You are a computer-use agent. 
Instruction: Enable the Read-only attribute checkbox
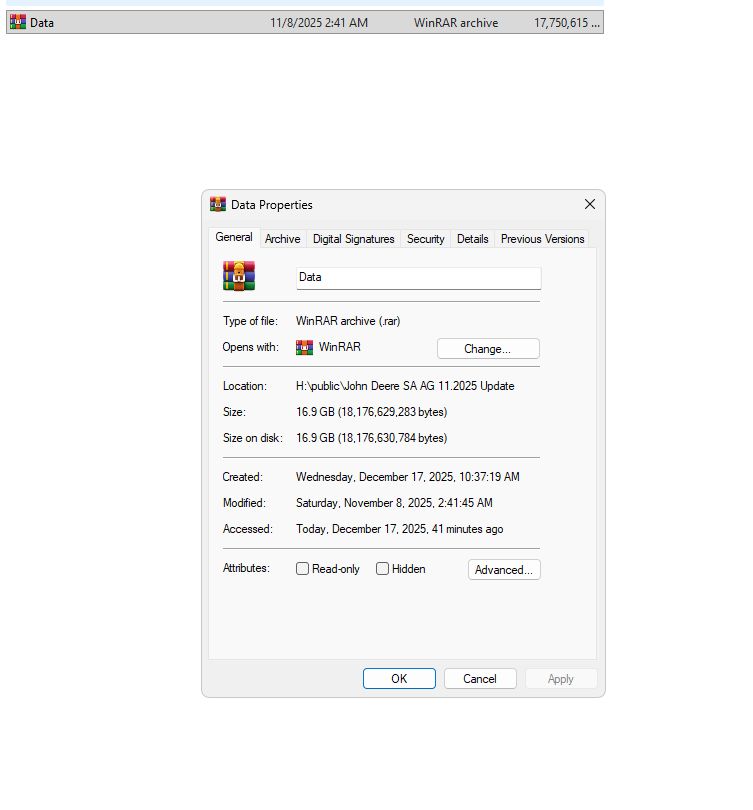click(302, 569)
